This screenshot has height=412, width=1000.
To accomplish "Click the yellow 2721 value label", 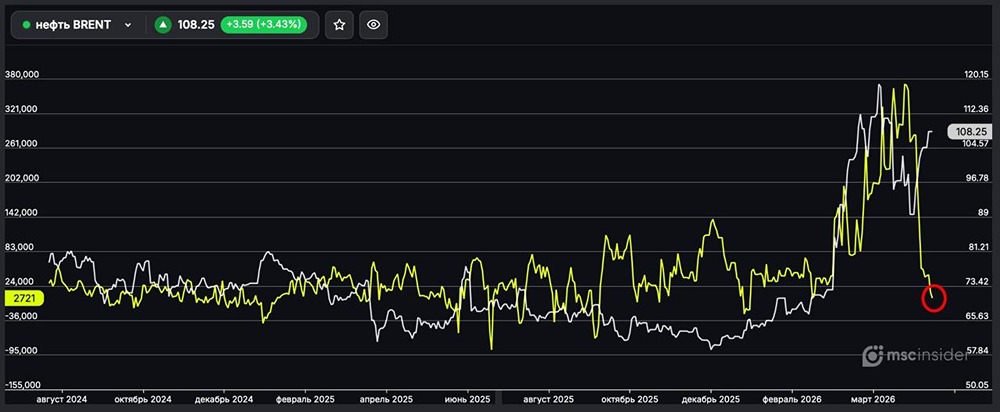I will 23,298.
